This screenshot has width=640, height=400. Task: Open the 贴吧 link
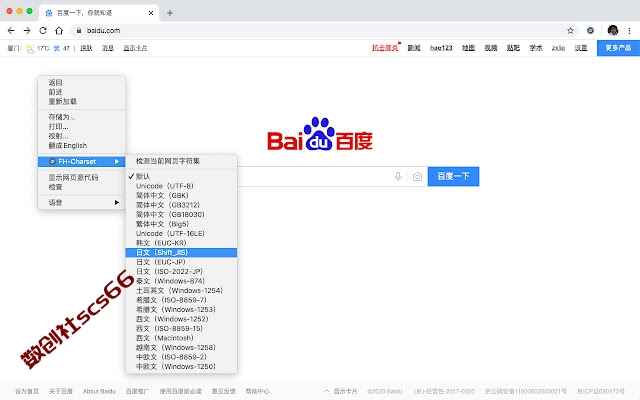coord(513,48)
